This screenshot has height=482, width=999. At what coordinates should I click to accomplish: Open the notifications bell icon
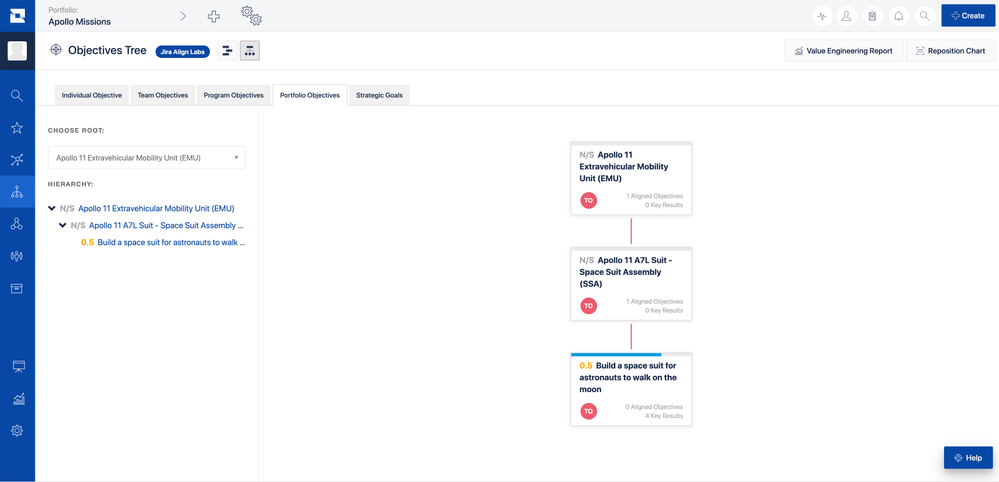tap(899, 16)
